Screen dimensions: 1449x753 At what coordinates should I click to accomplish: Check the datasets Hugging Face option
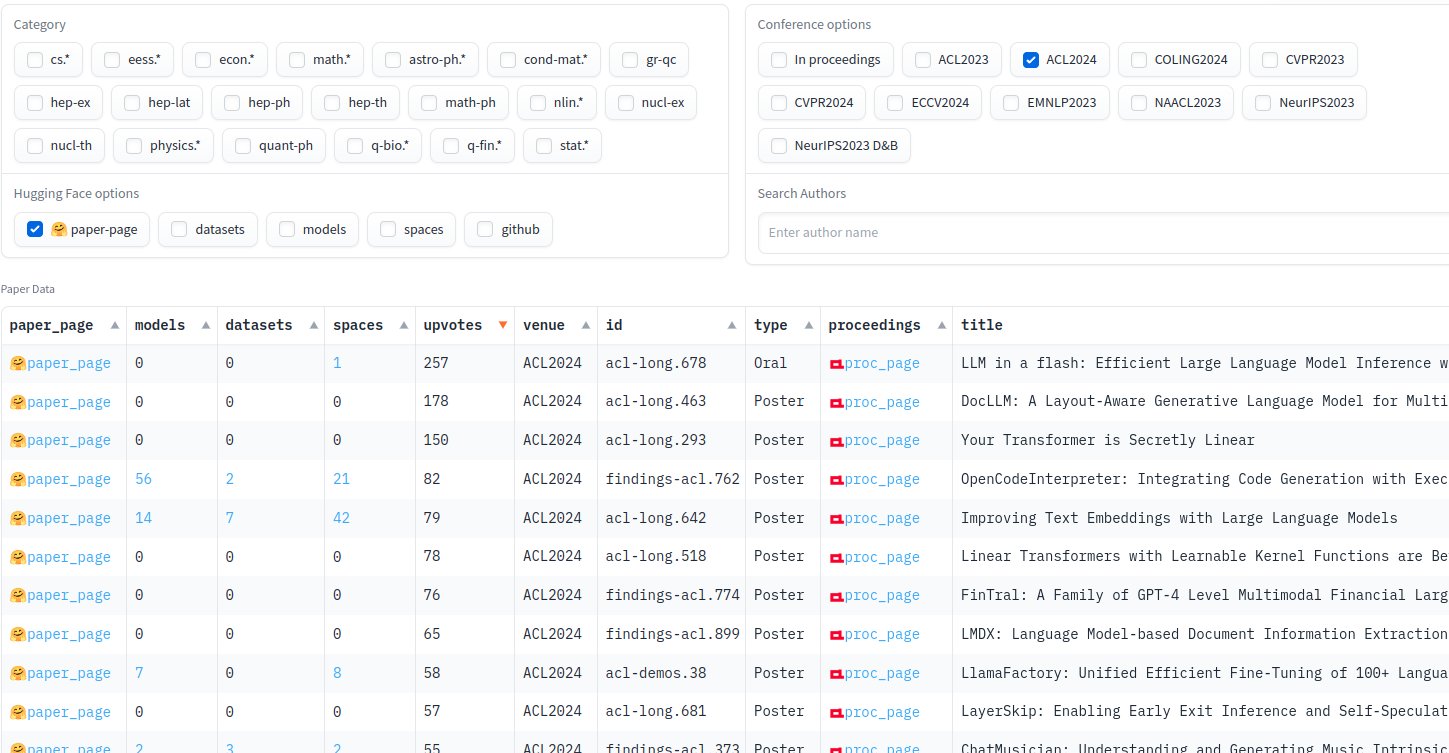click(179, 229)
